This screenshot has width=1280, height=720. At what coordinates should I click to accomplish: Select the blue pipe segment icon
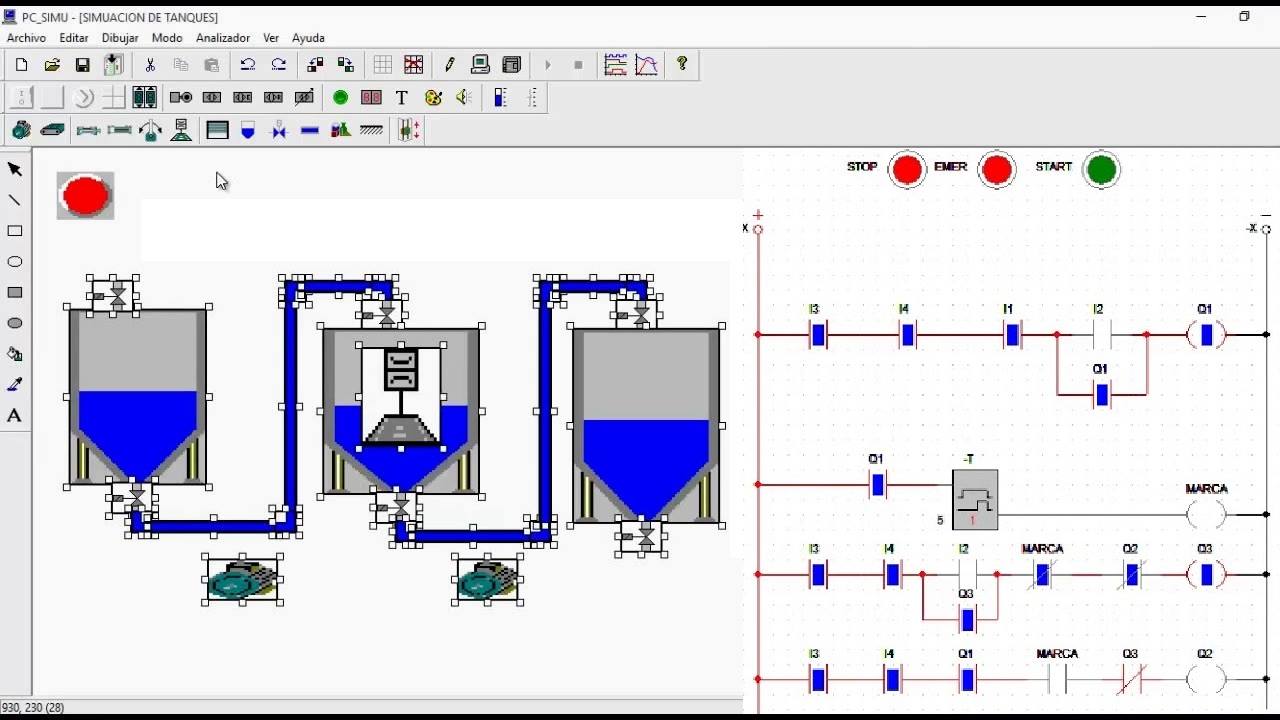pos(310,130)
